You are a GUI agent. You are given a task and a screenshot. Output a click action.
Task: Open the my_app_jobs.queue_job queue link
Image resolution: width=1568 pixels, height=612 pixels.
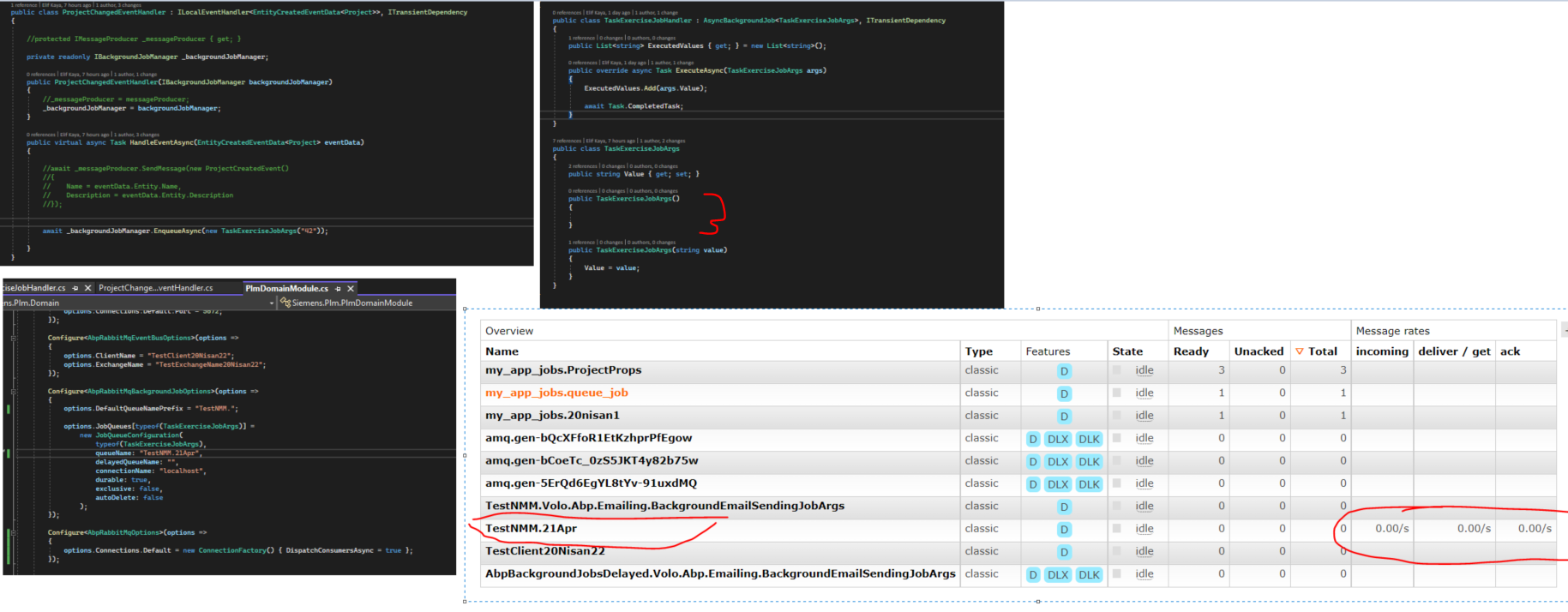point(556,393)
